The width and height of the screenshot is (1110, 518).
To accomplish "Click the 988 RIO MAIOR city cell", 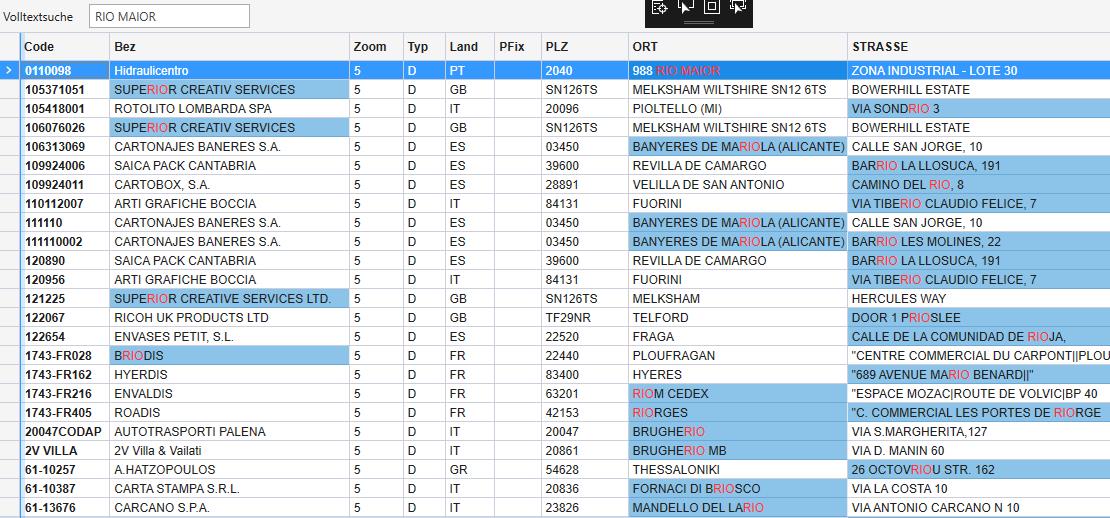I will coord(738,71).
